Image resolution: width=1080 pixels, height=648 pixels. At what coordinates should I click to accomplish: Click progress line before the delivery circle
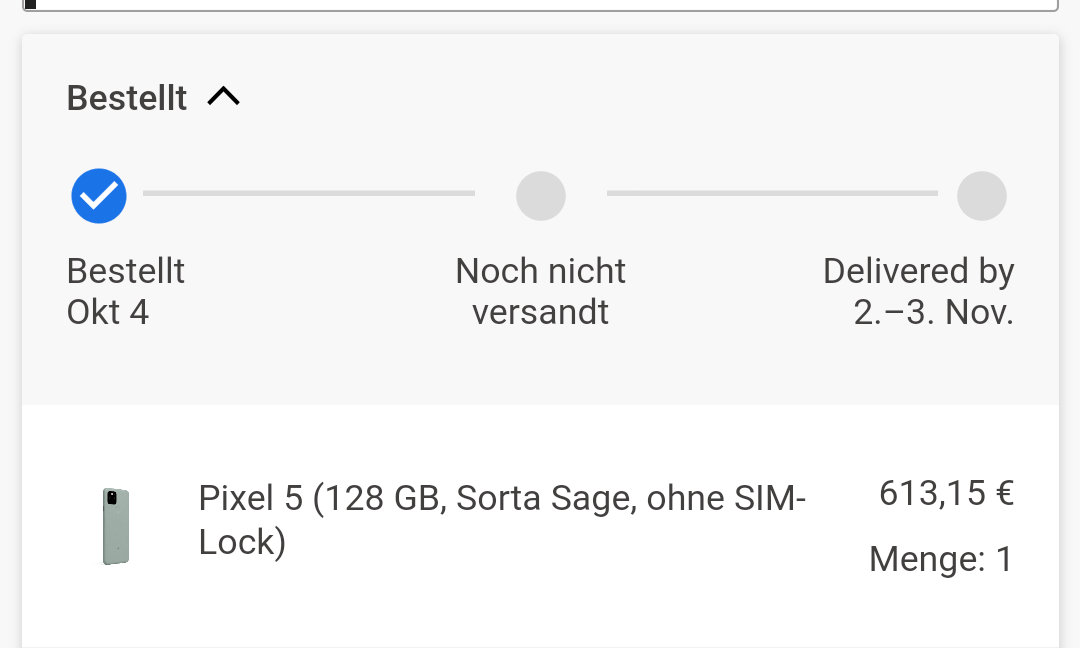coord(772,194)
